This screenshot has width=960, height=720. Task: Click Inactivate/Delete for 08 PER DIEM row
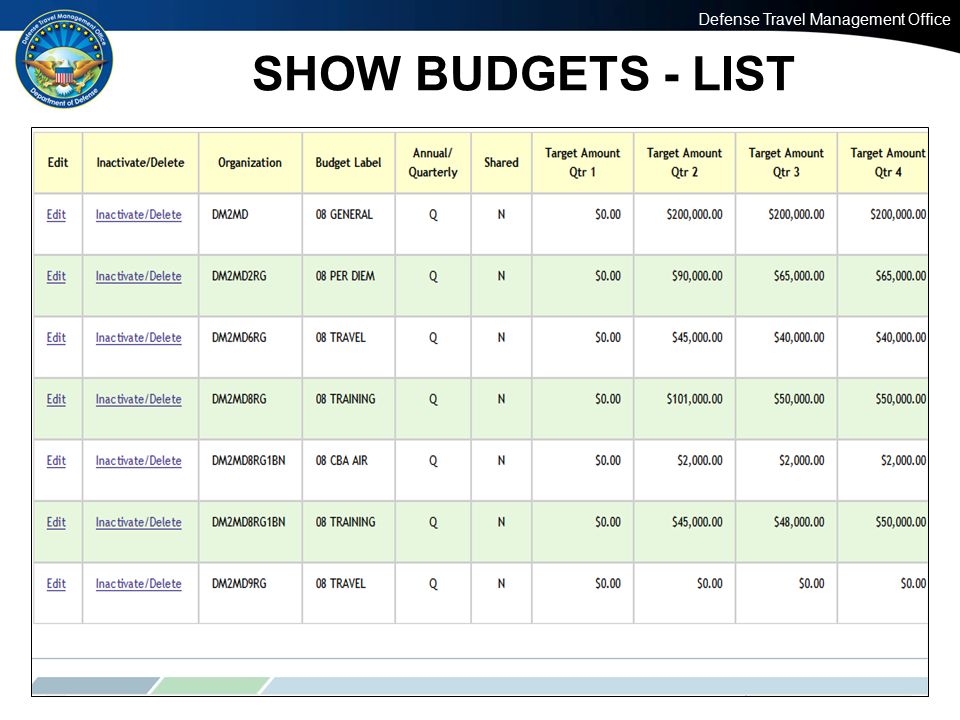[x=138, y=276]
